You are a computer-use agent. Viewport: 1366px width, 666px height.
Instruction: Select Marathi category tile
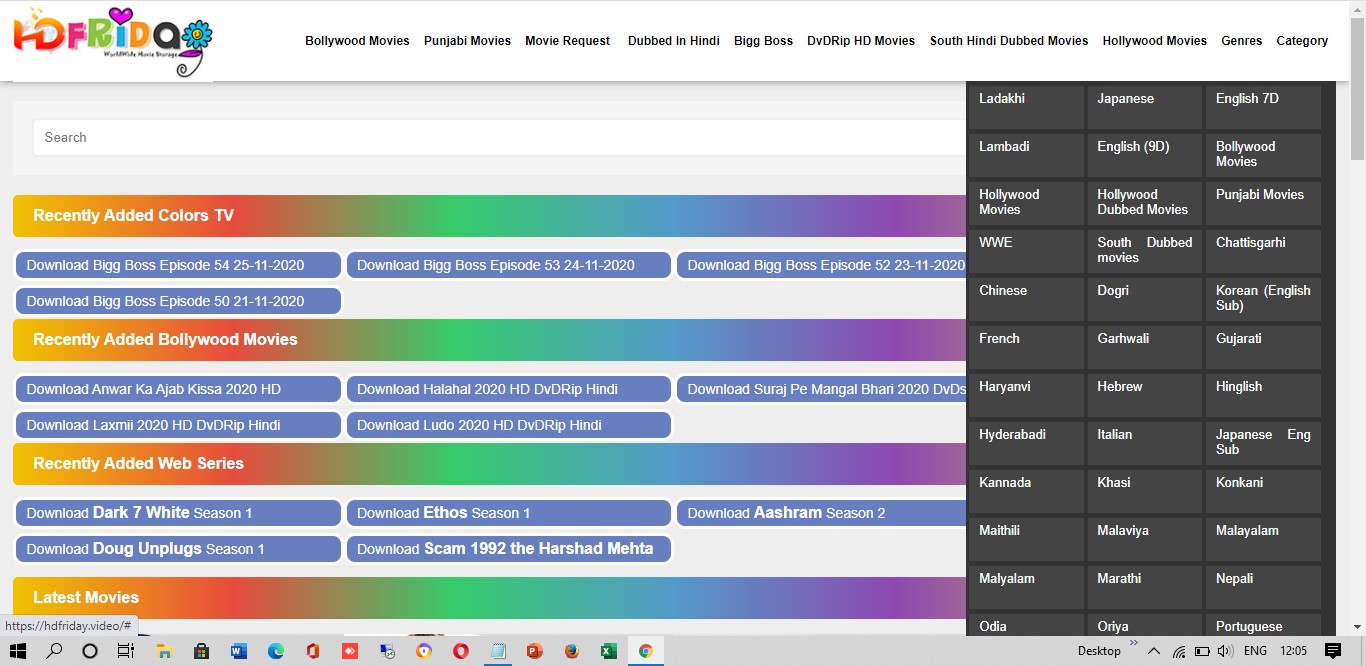point(1144,587)
